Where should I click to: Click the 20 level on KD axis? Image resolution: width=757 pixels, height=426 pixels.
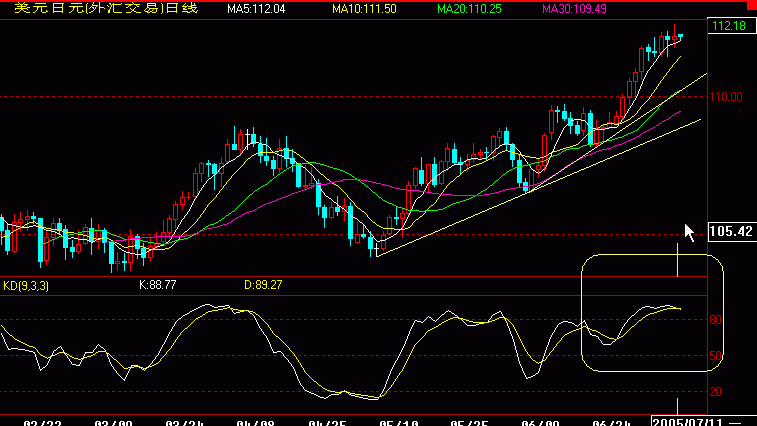(715, 392)
